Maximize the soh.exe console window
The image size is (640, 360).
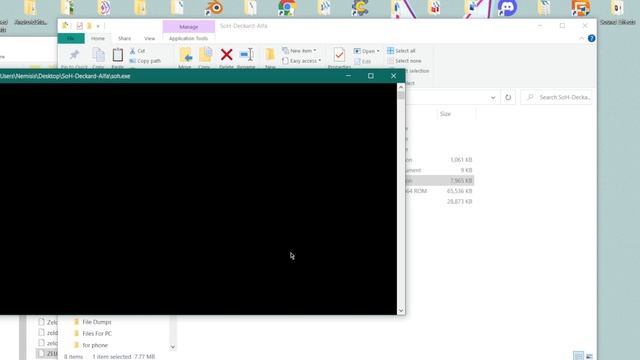point(371,76)
